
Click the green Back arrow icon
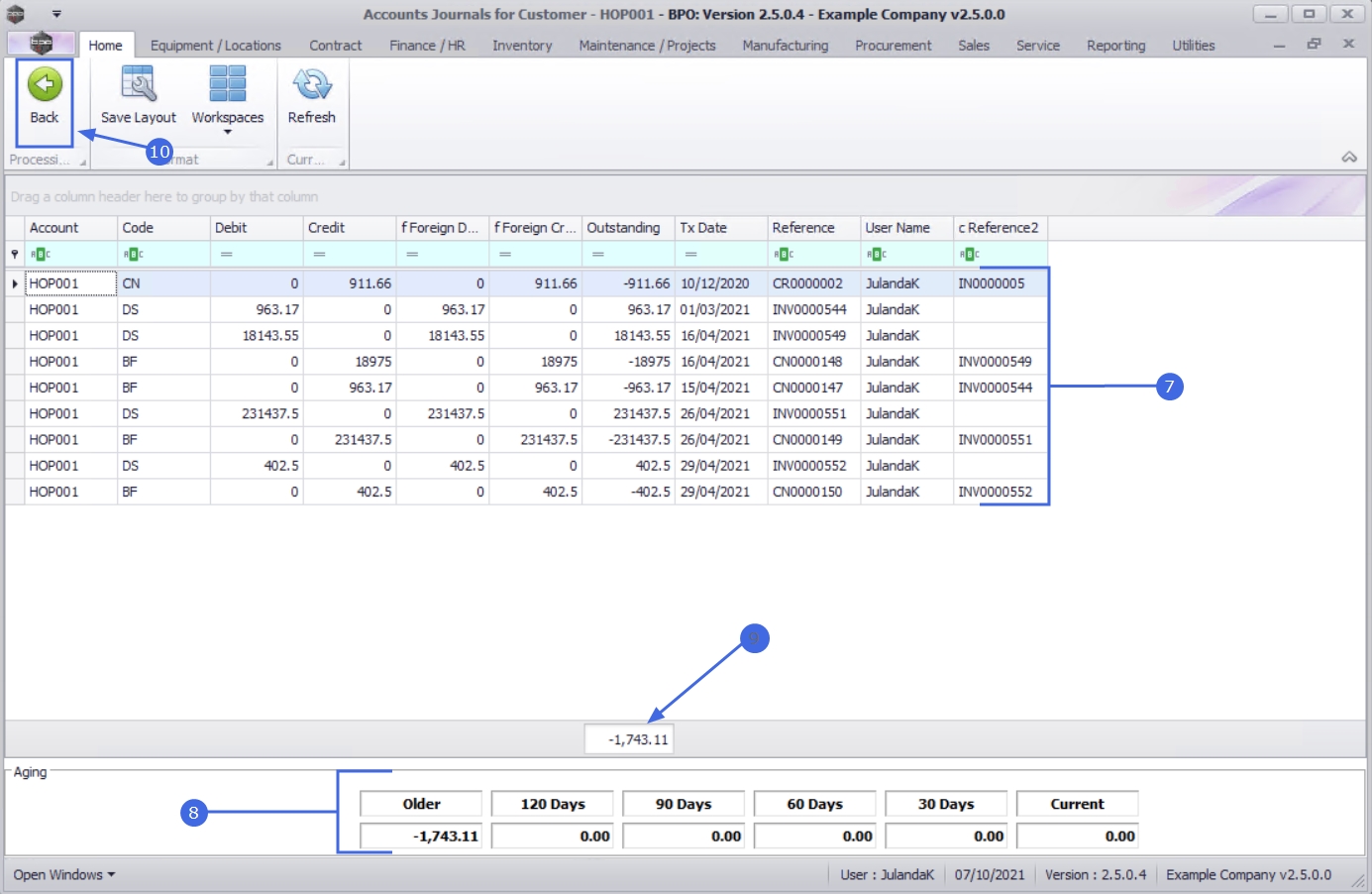coord(45,85)
